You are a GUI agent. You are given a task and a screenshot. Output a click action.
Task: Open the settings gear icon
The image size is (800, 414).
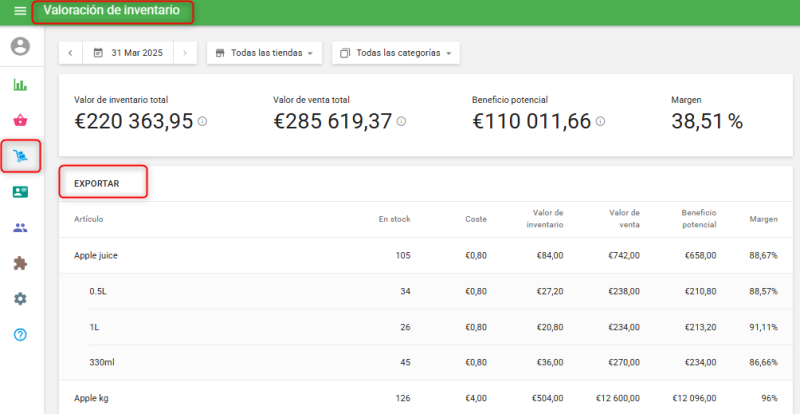pos(20,299)
